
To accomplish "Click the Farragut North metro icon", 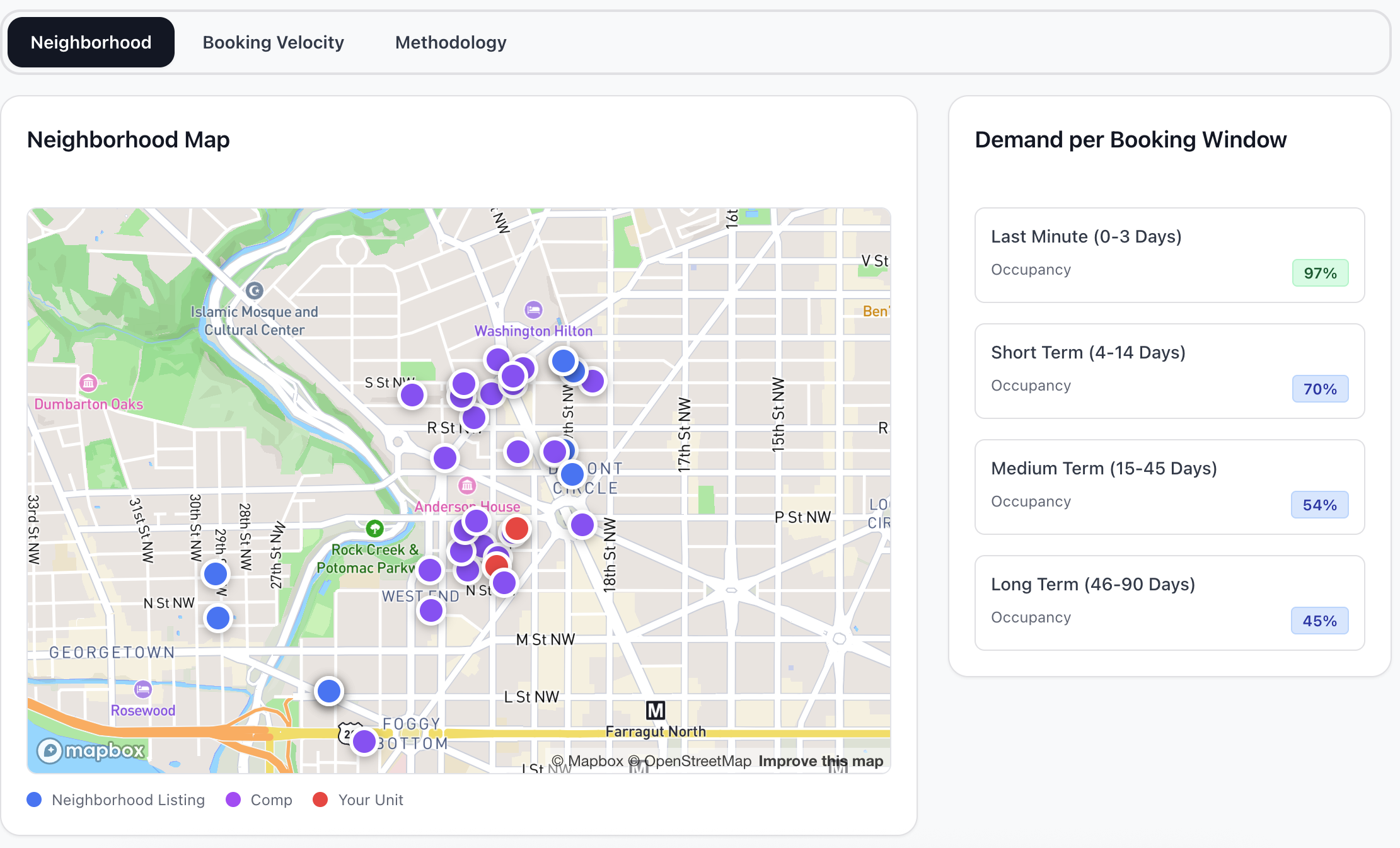I will pos(656,711).
